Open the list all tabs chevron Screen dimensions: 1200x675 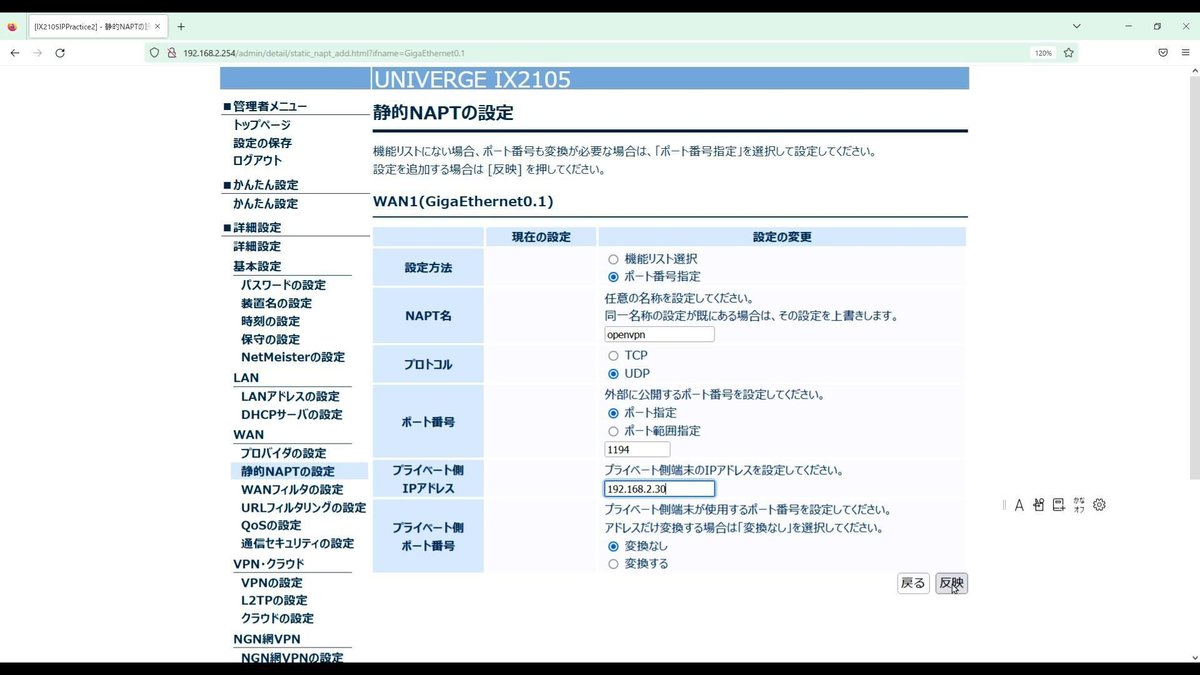(x=1075, y=25)
